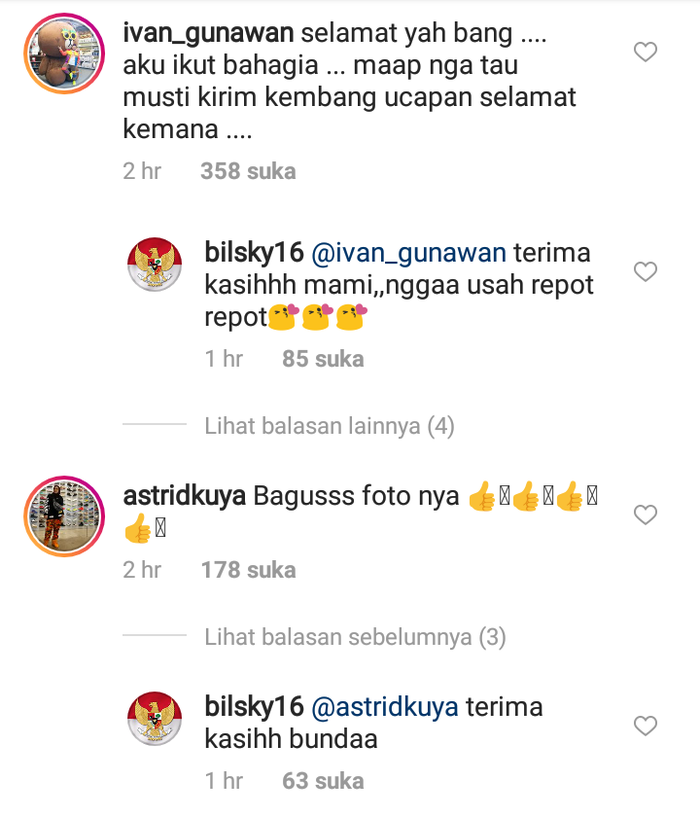Open bilsky16's Garuda avatar in first reply
This screenshot has height=816, width=700.
pos(155,264)
